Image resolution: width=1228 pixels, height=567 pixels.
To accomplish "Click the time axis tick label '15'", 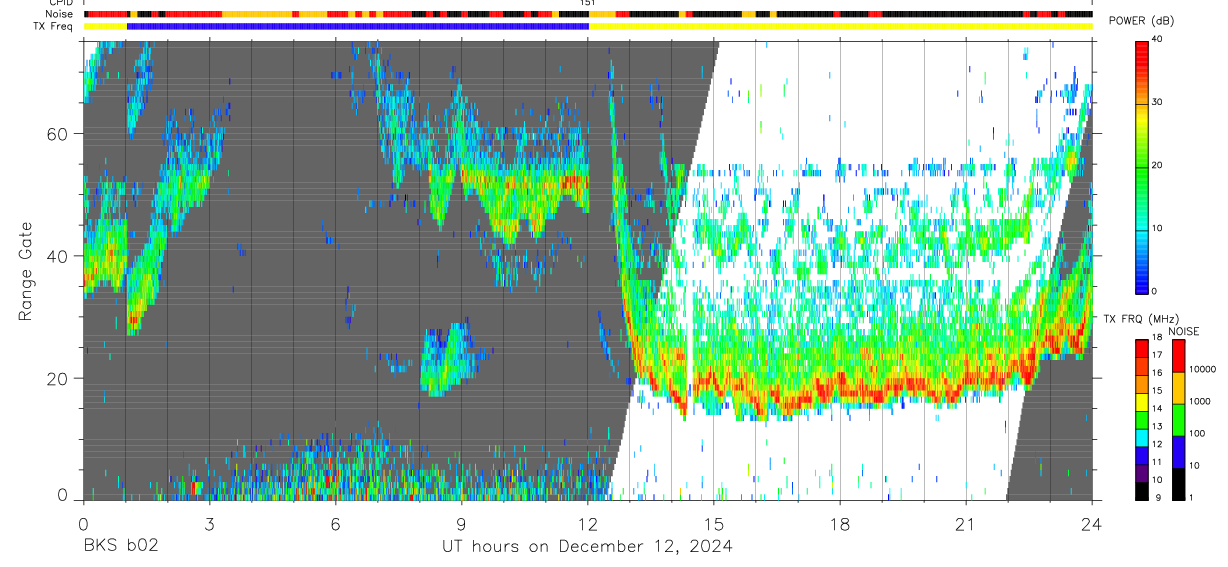I will [713, 524].
